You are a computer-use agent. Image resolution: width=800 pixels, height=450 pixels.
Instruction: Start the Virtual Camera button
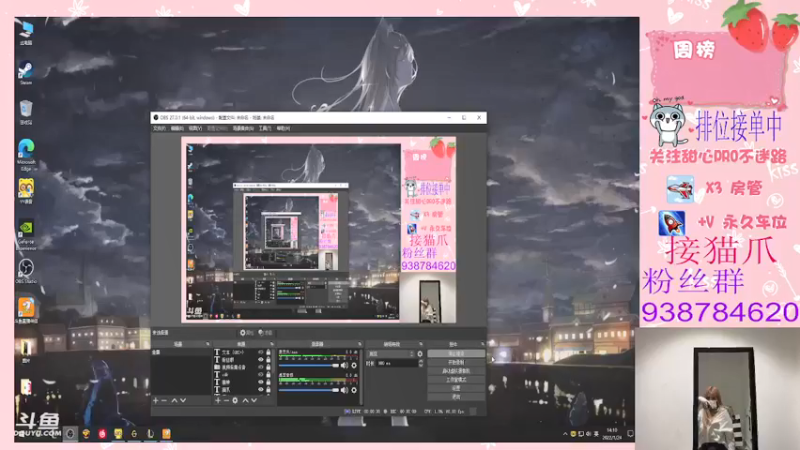pyautogui.click(x=456, y=371)
